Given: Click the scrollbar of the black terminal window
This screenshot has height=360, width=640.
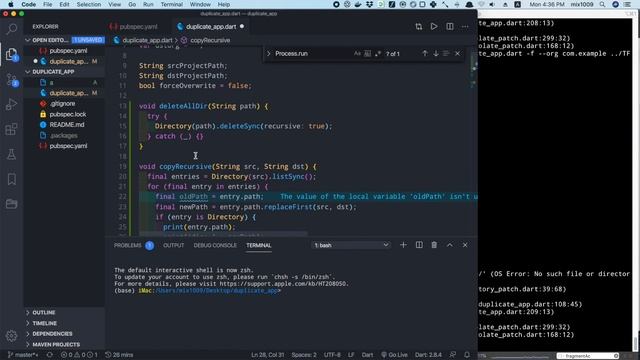Looking at the screenshot, I should tap(636, 343).
